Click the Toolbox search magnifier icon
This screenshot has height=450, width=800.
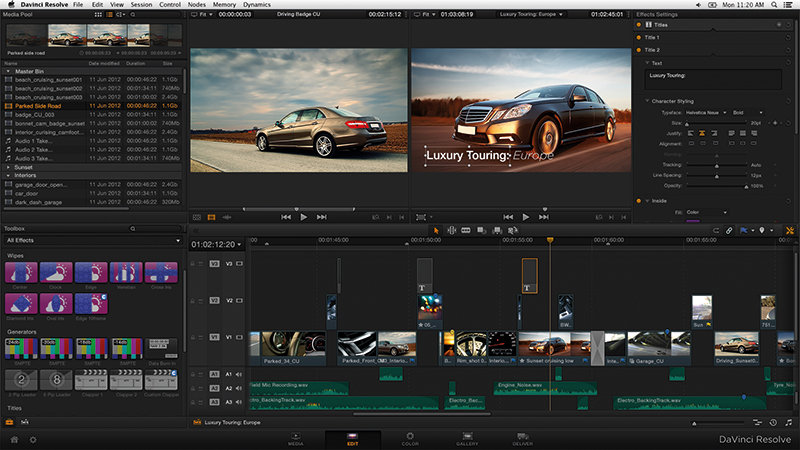pos(133,229)
